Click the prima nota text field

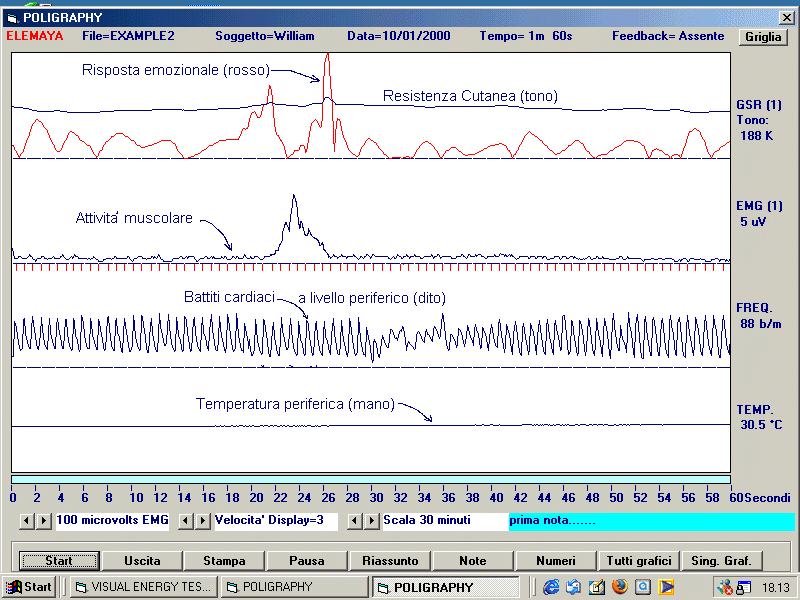651,521
